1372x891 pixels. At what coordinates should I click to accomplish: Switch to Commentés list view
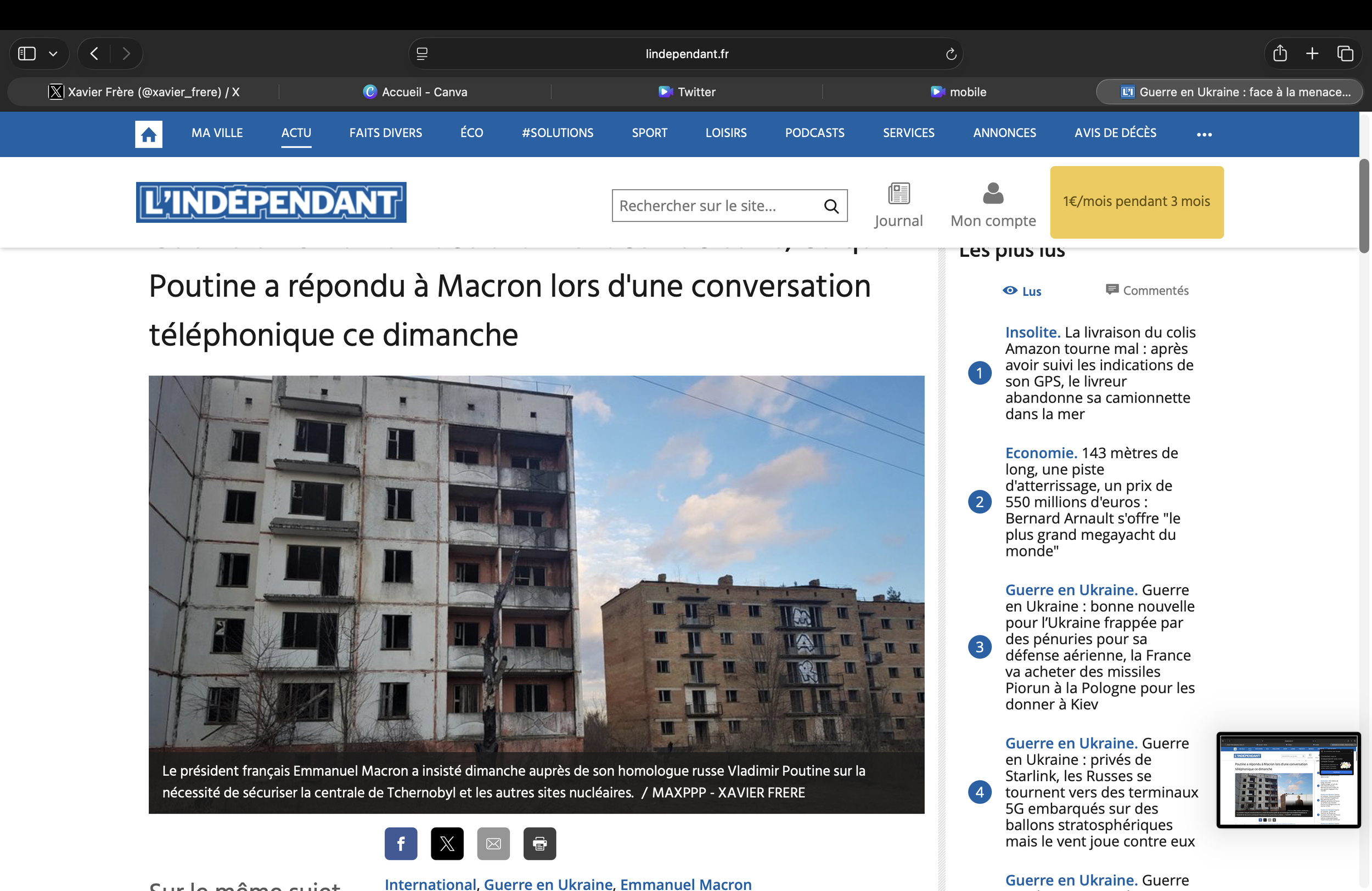[x=1146, y=290]
